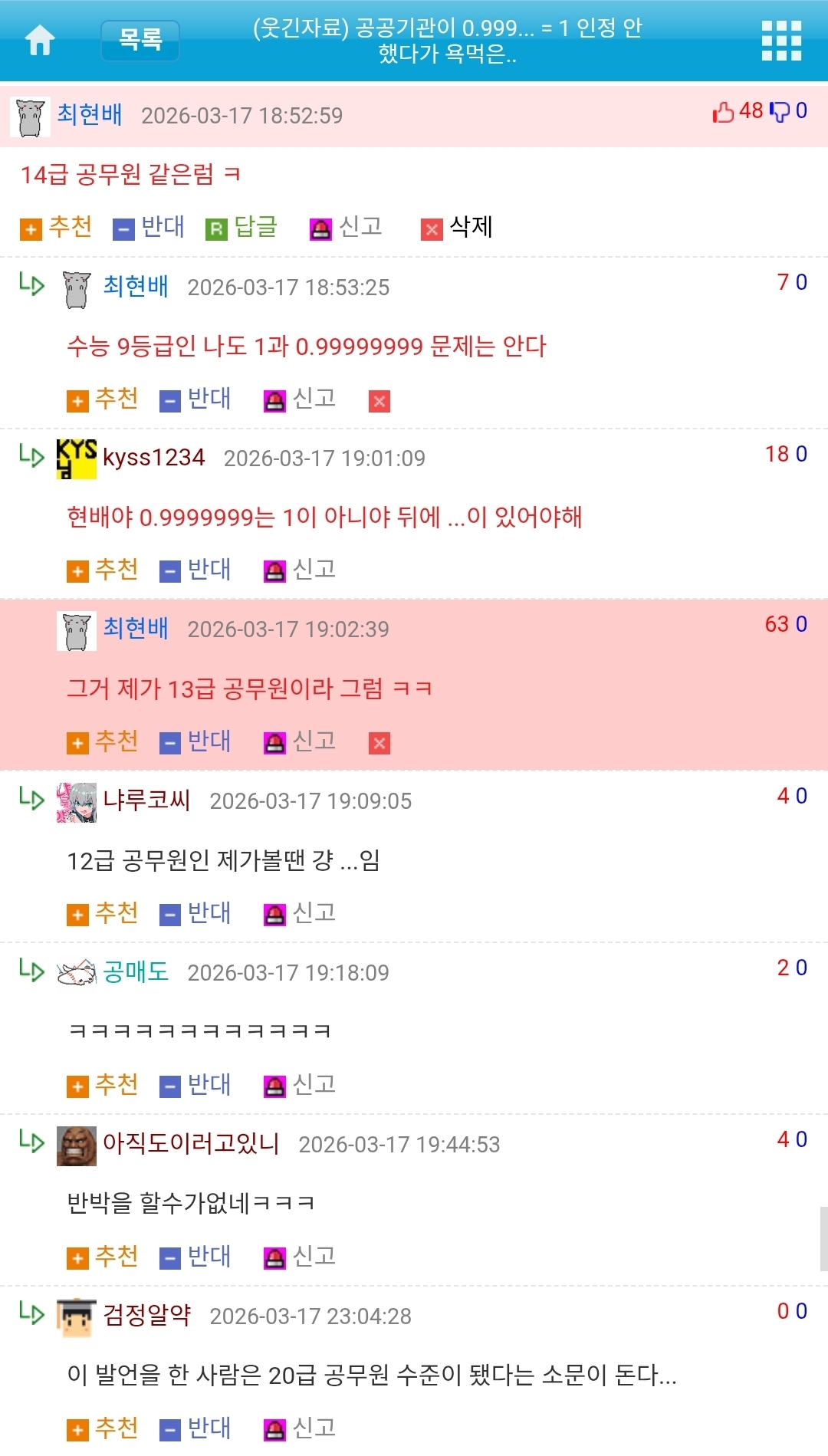The height and width of the screenshot is (1456, 828).
Task: Click kyss1234's yellow avatar thumbnail
Action: point(77,459)
